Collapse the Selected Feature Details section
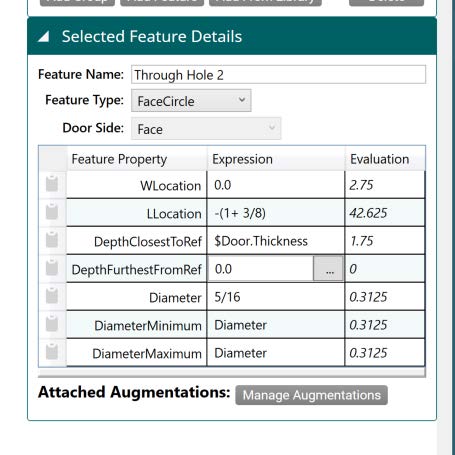Screen dimensions: 455x455 [x=44, y=36]
